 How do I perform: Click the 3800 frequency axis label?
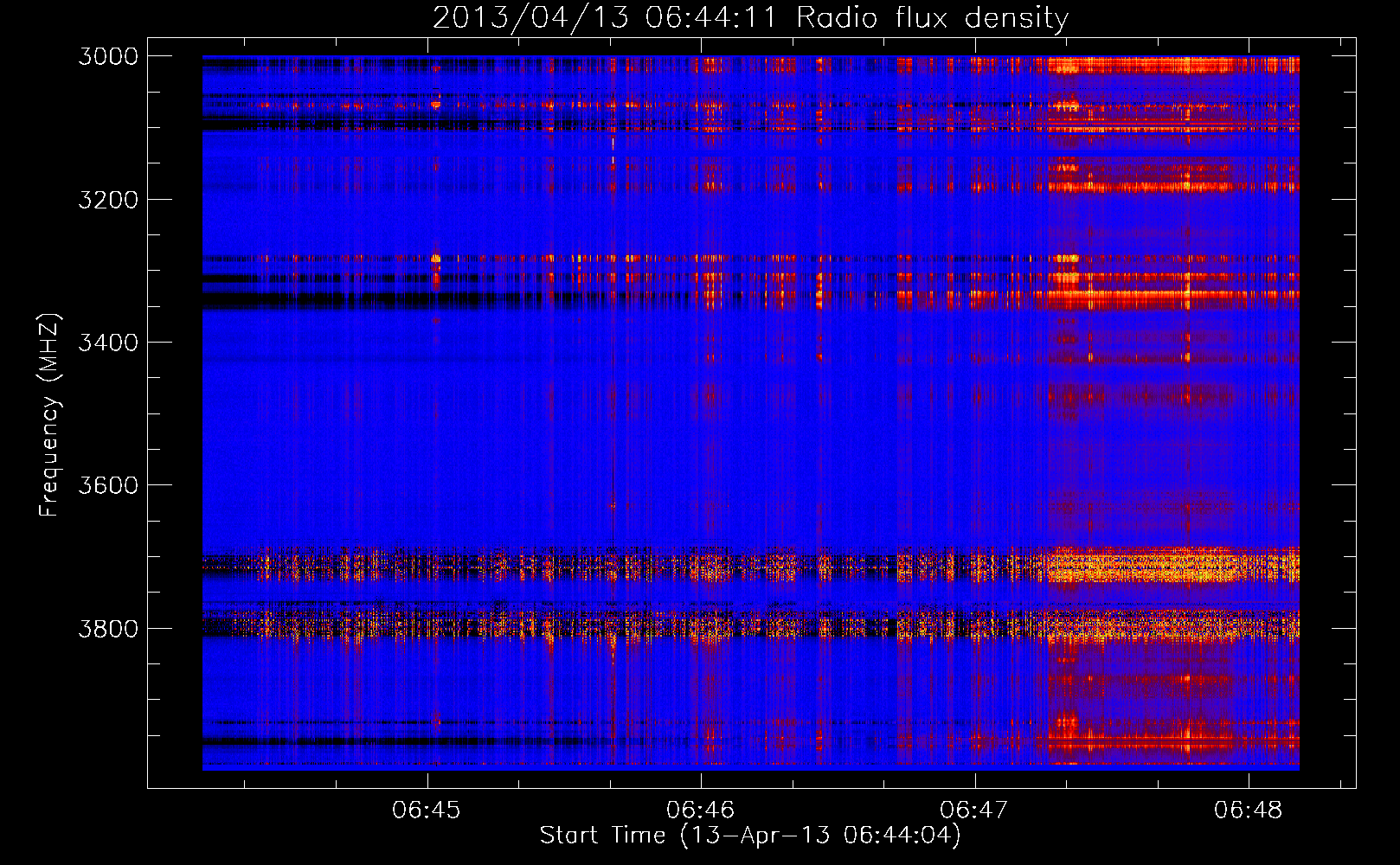point(108,628)
